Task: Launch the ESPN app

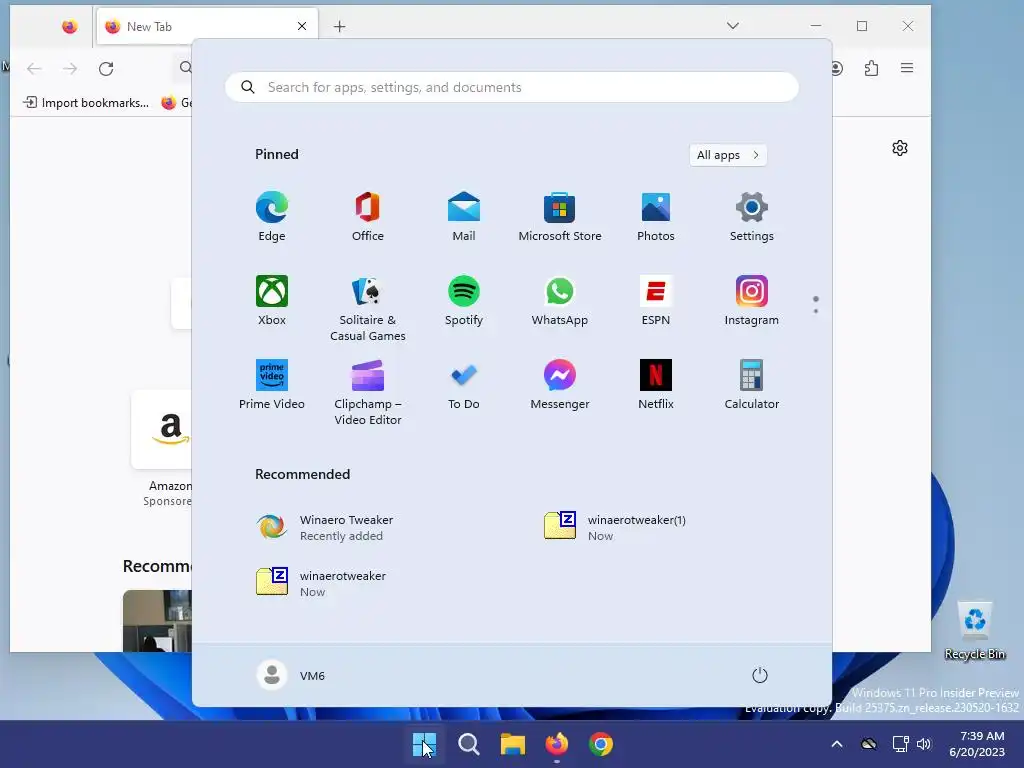Action: coord(656,300)
